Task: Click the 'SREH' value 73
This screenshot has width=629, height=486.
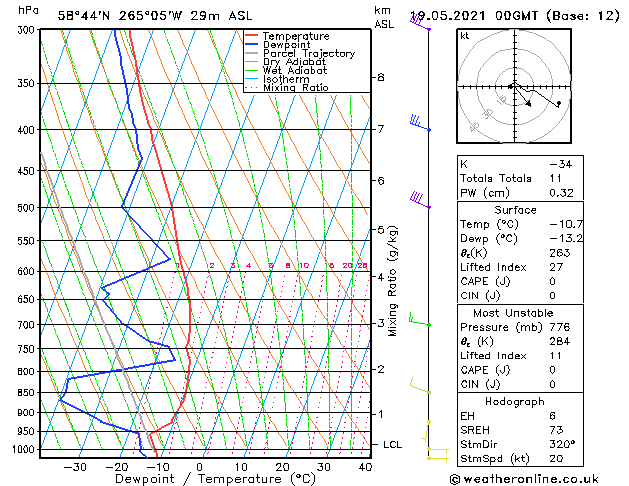Action: (x=556, y=430)
